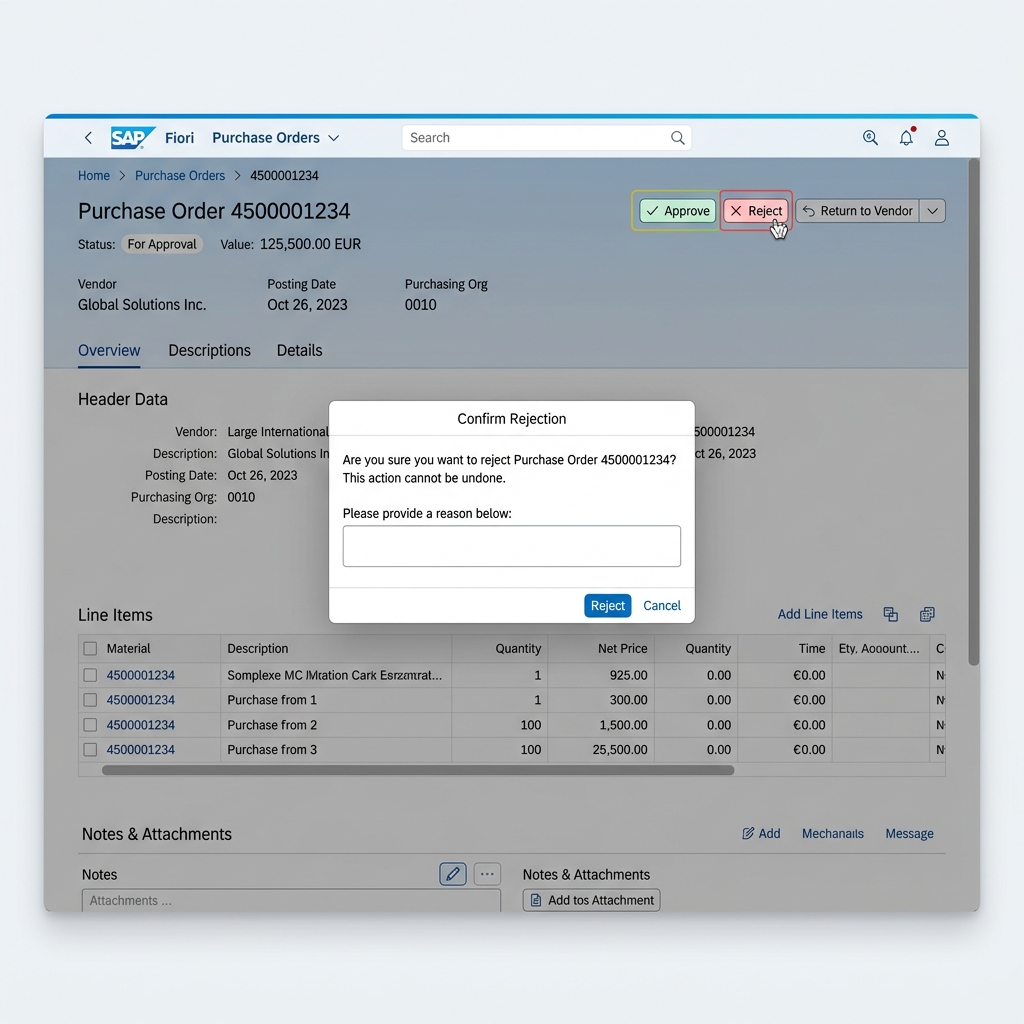This screenshot has height=1024, width=1024.
Task: Click the Global Solutions Inc. vendor name
Action: [142, 305]
